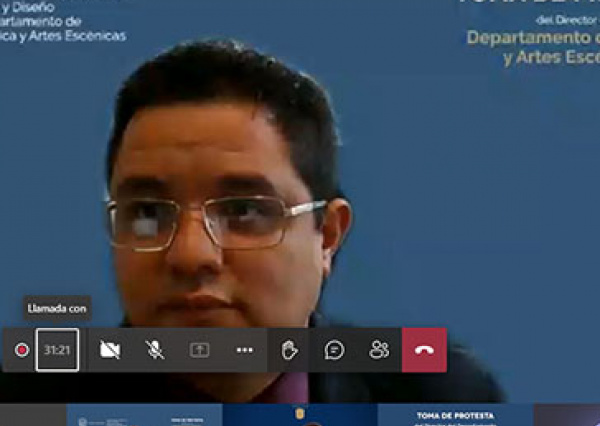Hang up with the red phone button
Viewport: 600px width, 426px height.
(x=424, y=350)
